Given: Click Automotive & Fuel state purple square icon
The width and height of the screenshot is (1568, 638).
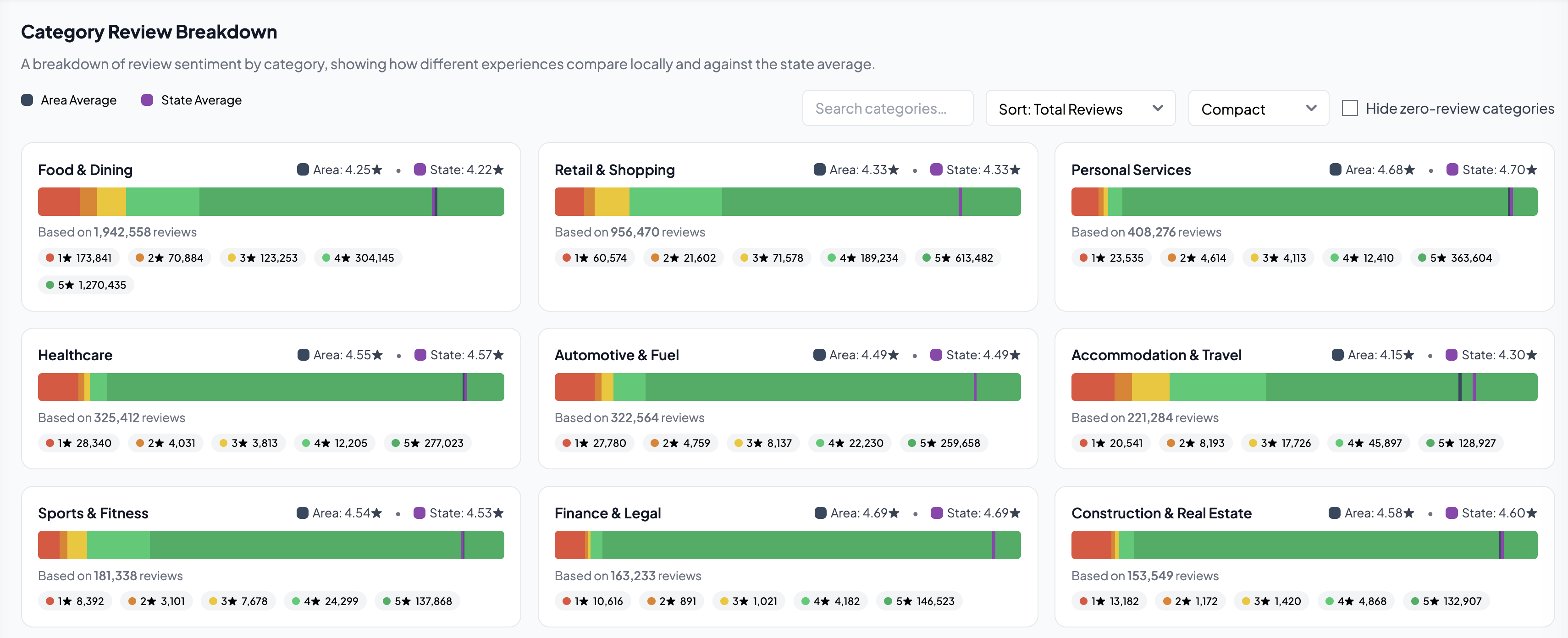Looking at the screenshot, I should (x=936, y=355).
